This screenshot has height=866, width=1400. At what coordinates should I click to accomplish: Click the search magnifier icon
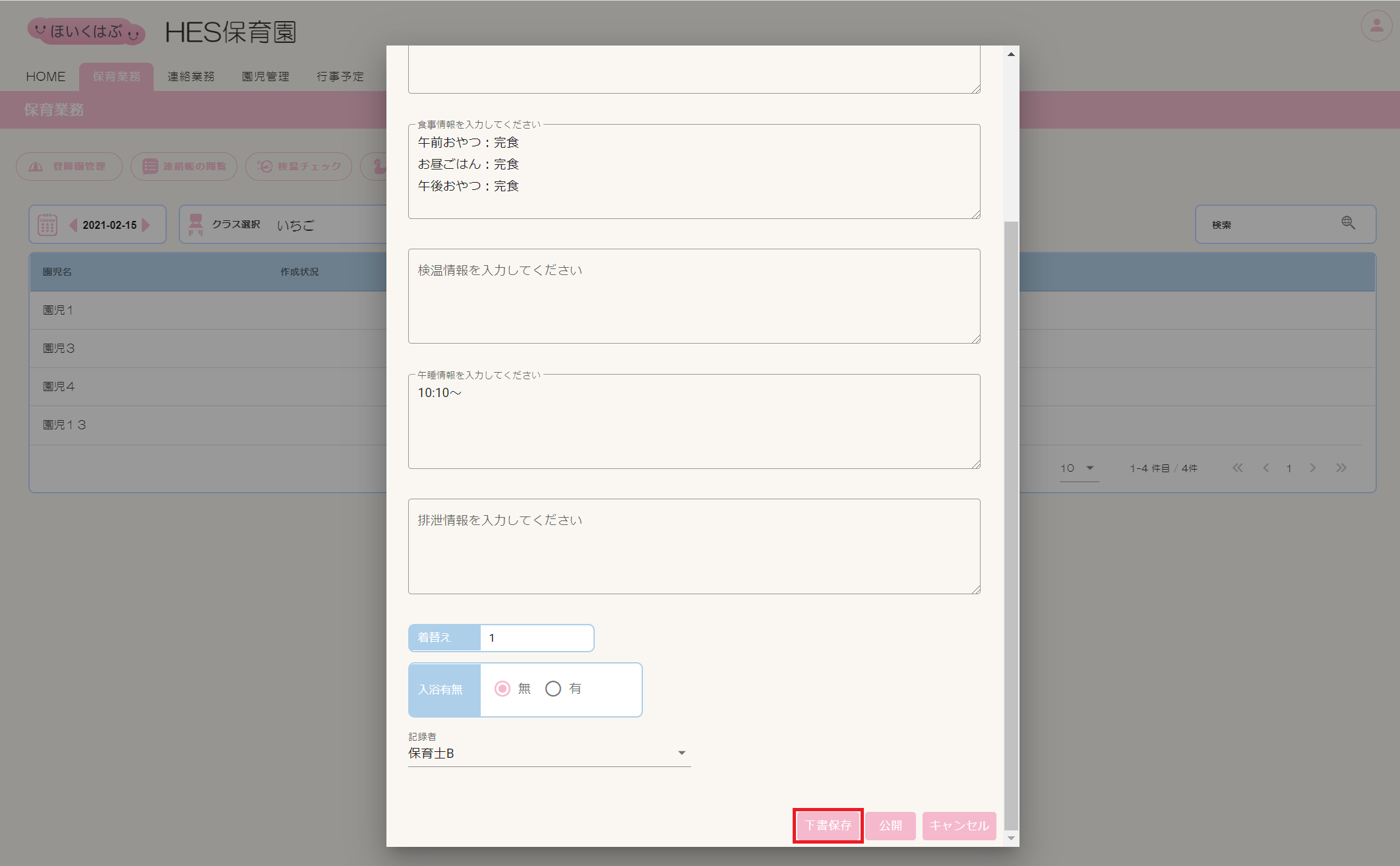tap(1348, 223)
